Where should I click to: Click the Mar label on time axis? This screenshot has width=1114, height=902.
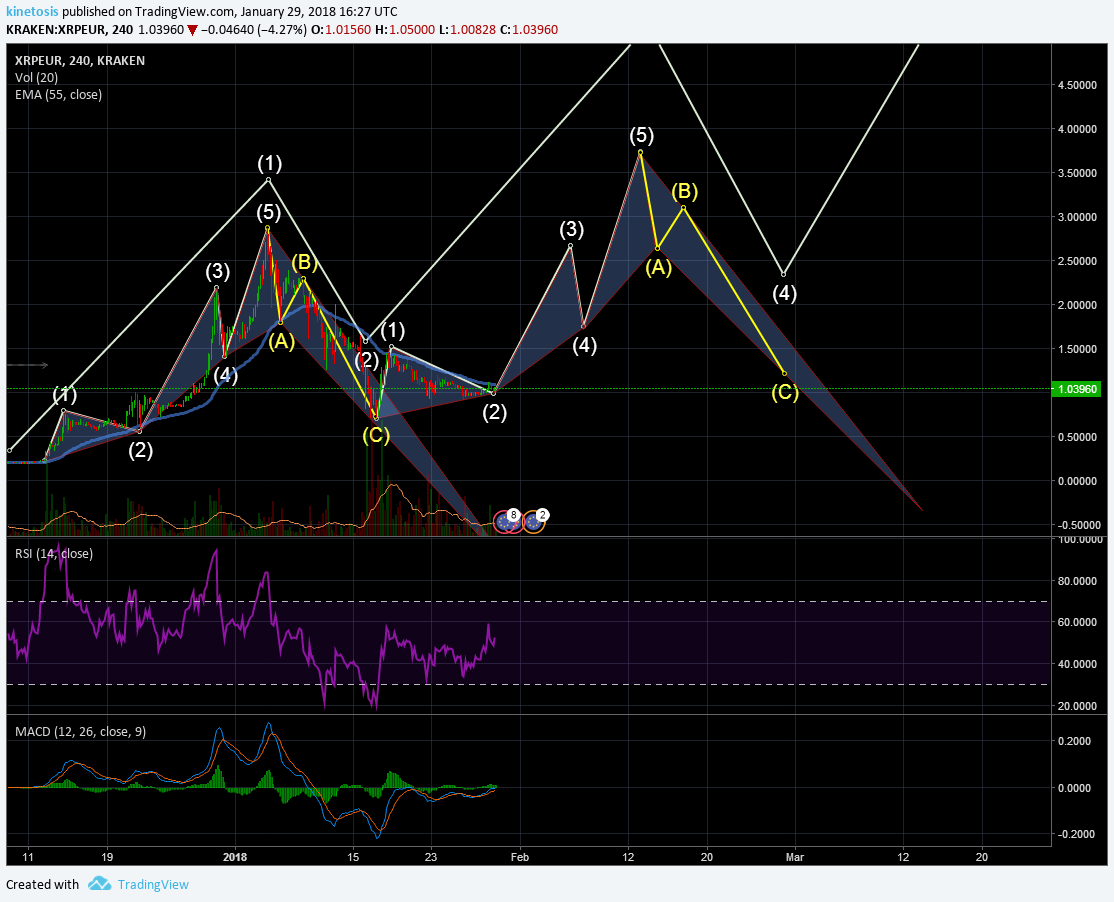click(795, 857)
